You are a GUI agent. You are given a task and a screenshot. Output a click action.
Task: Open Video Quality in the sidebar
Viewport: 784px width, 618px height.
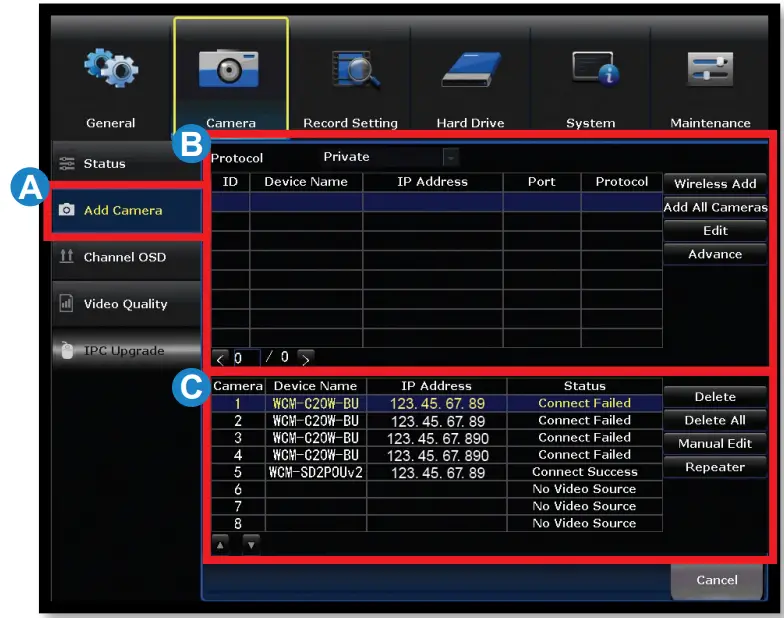tap(127, 304)
